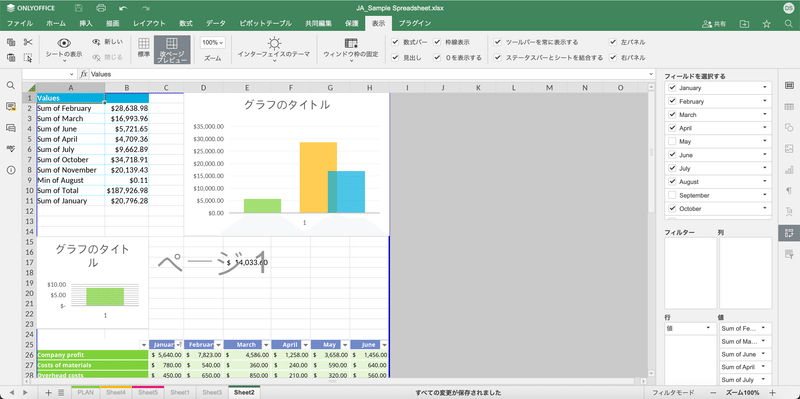Screen dimensions: 800x399
Task: Open pivot table settings in right sidebar
Action: [789, 233]
